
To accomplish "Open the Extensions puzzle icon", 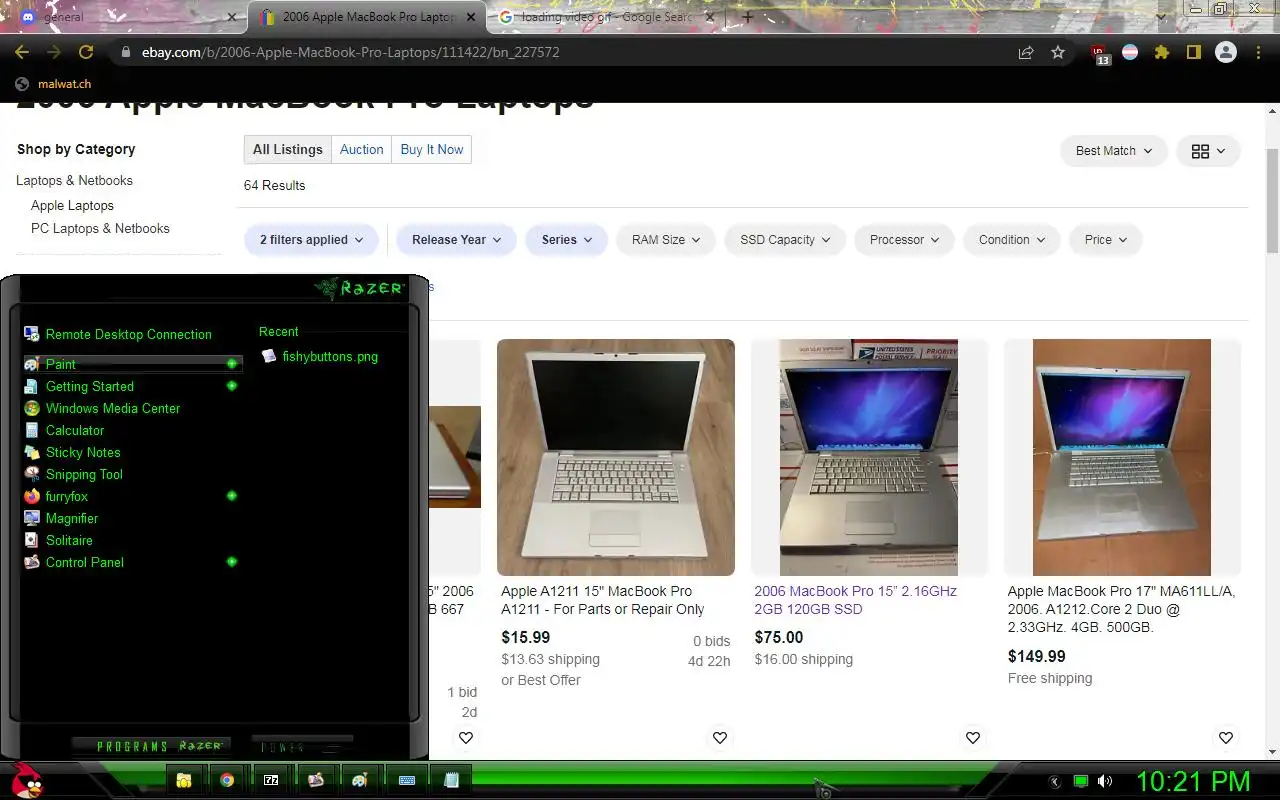I will pos(1161,52).
